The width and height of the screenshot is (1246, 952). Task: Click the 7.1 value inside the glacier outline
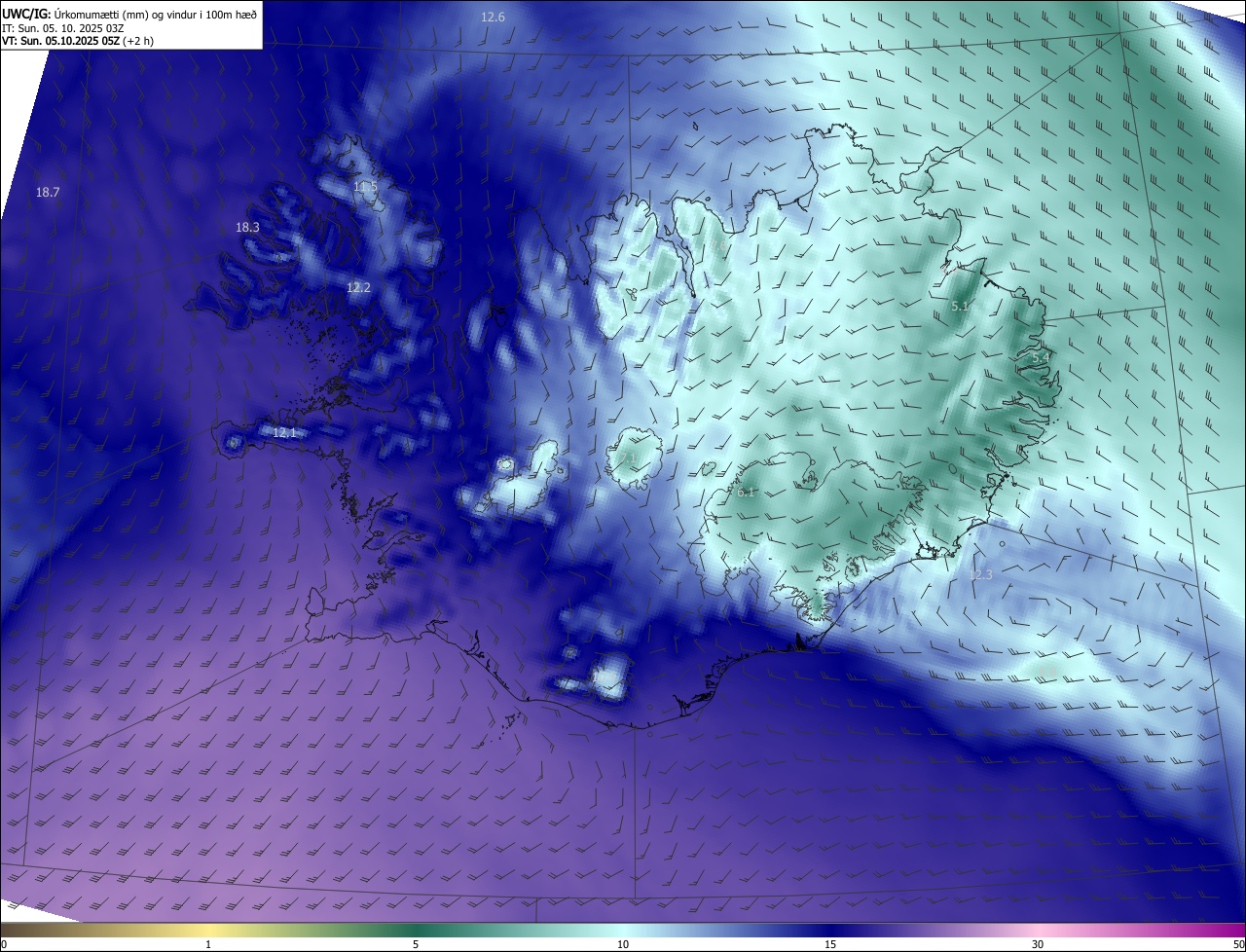(x=628, y=458)
